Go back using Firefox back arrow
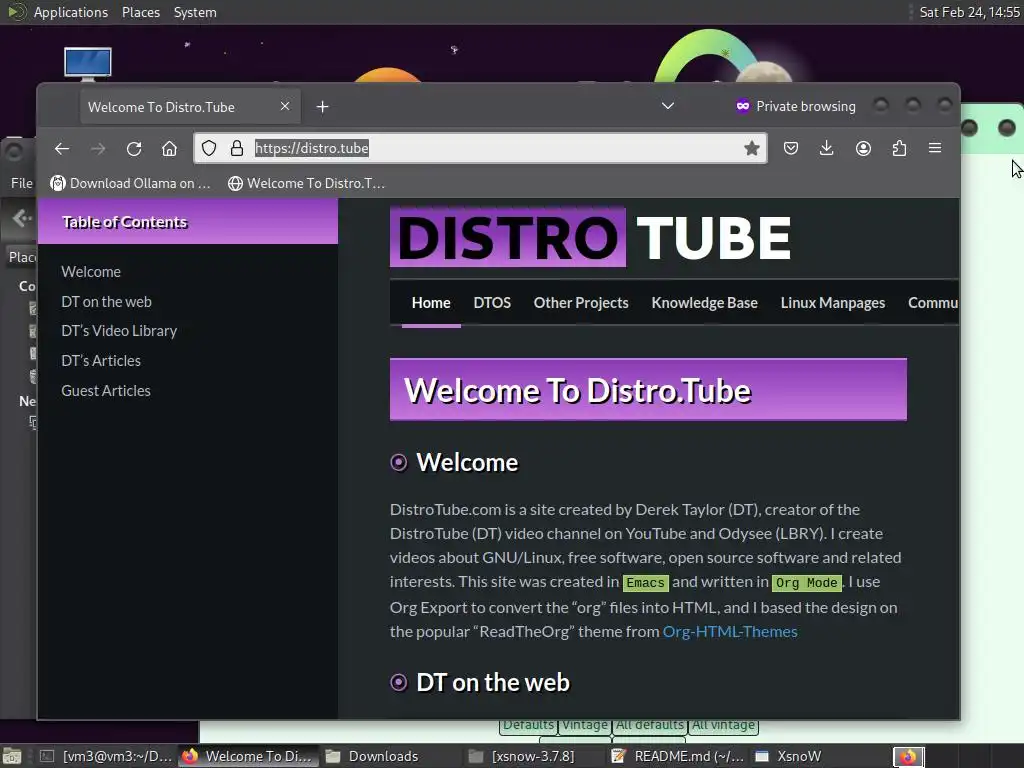 [x=62, y=148]
